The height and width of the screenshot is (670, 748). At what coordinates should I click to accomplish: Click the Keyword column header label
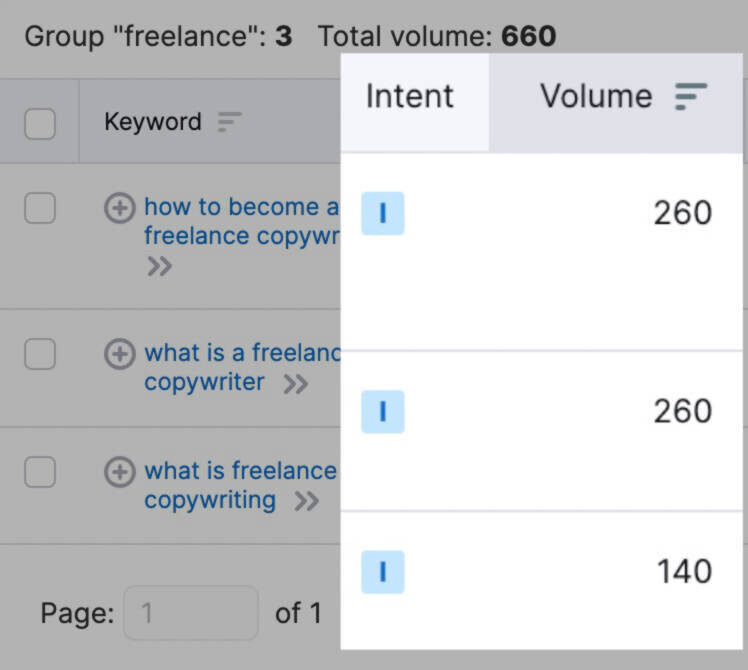coord(153,122)
